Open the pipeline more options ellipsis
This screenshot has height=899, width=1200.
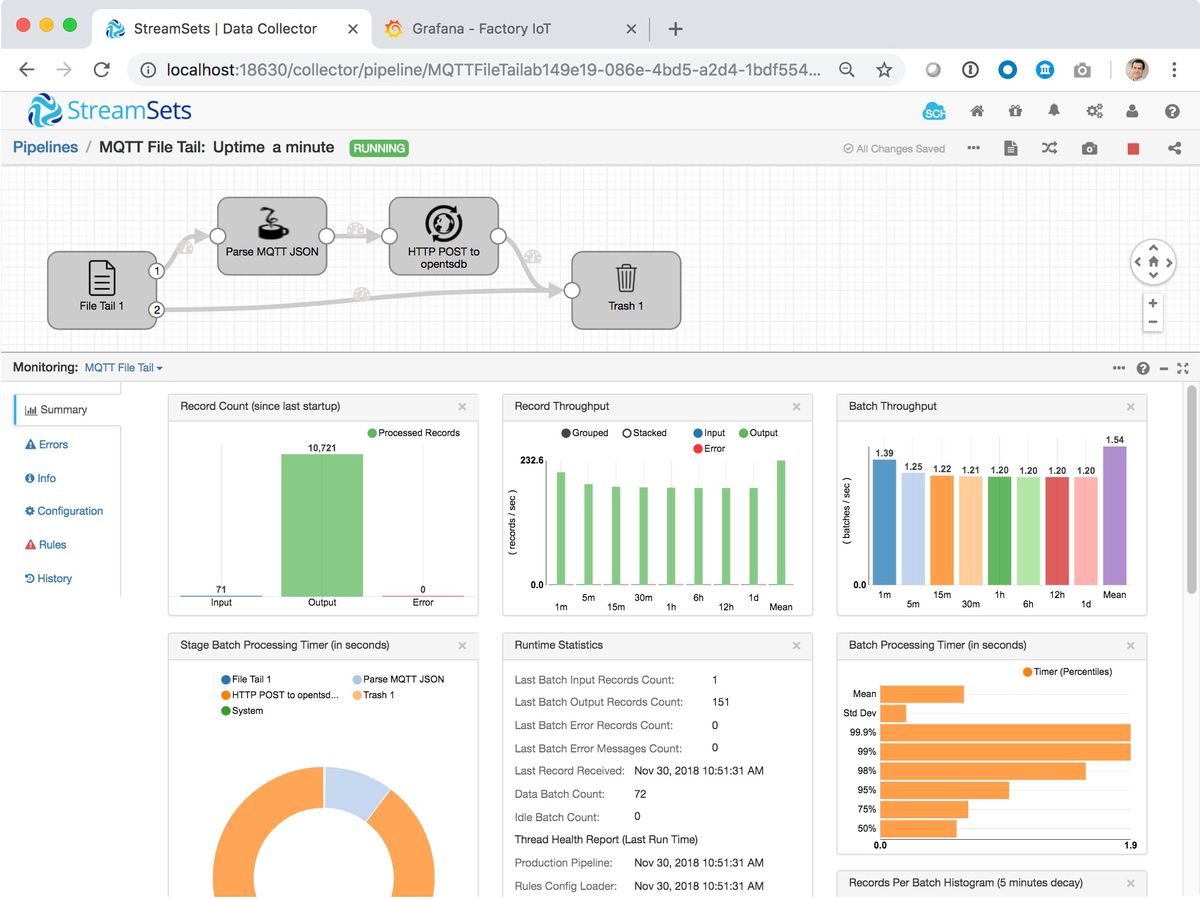tap(973, 148)
